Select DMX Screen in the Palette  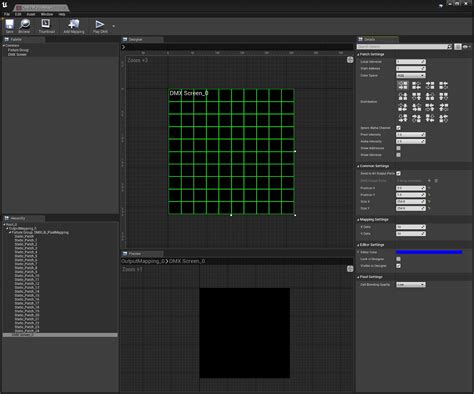click(17, 54)
